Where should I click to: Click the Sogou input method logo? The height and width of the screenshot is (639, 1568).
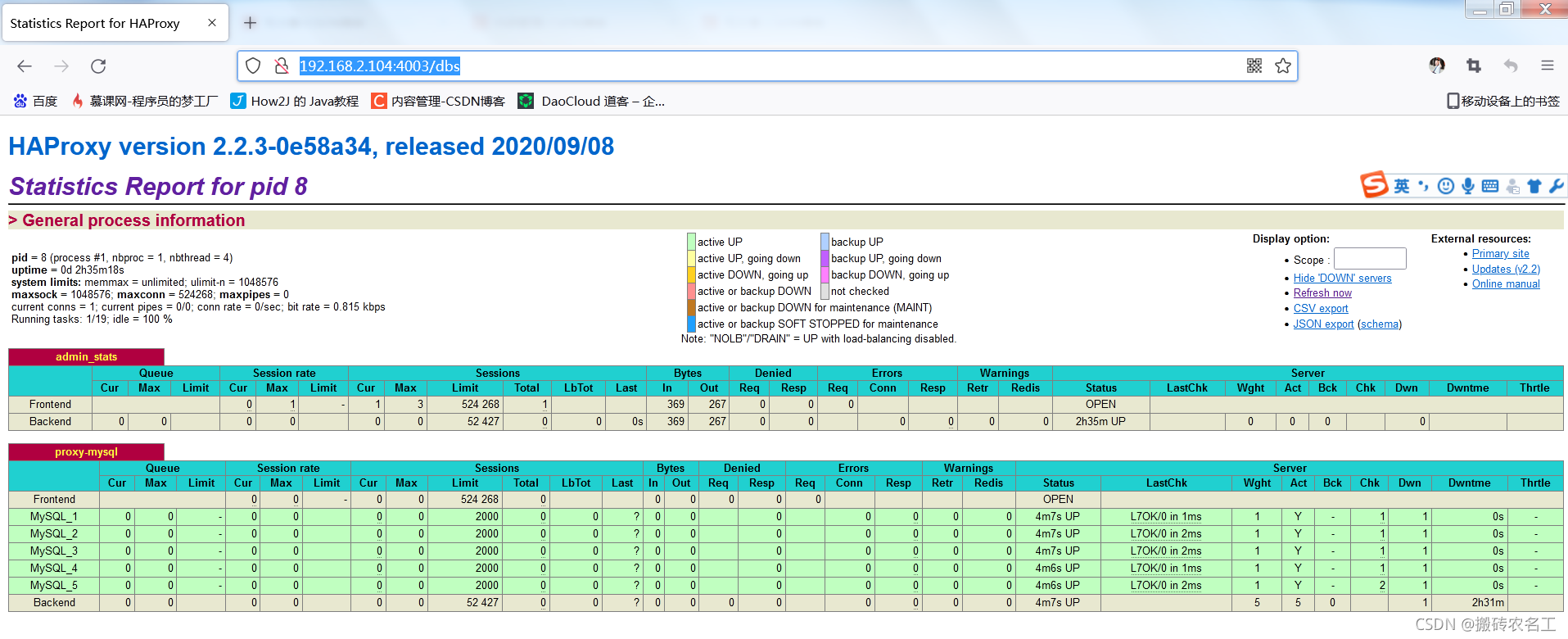1374,185
